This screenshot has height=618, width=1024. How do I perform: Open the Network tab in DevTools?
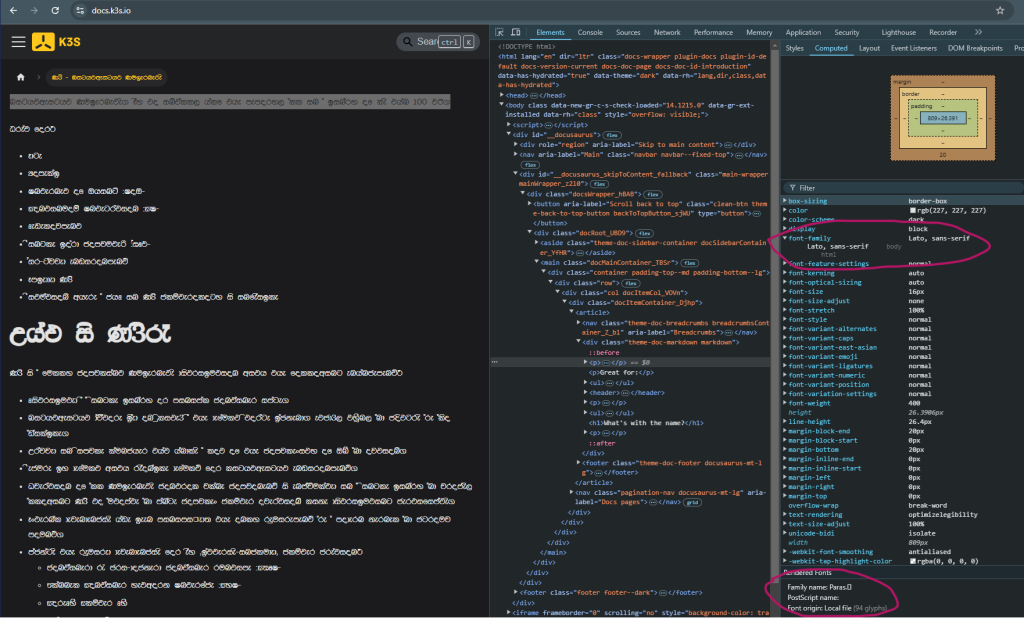(667, 32)
